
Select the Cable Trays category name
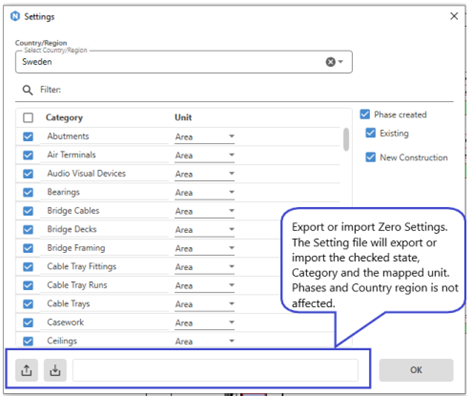pyautogui.click(x=68, y=304)
